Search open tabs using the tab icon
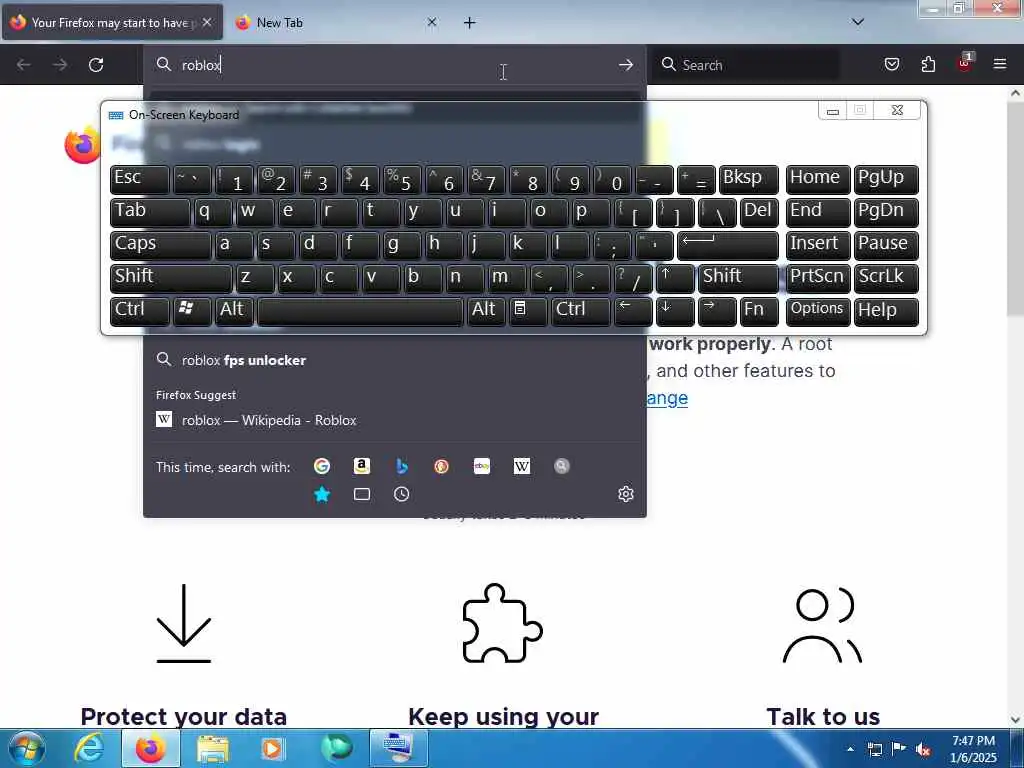 362,494
